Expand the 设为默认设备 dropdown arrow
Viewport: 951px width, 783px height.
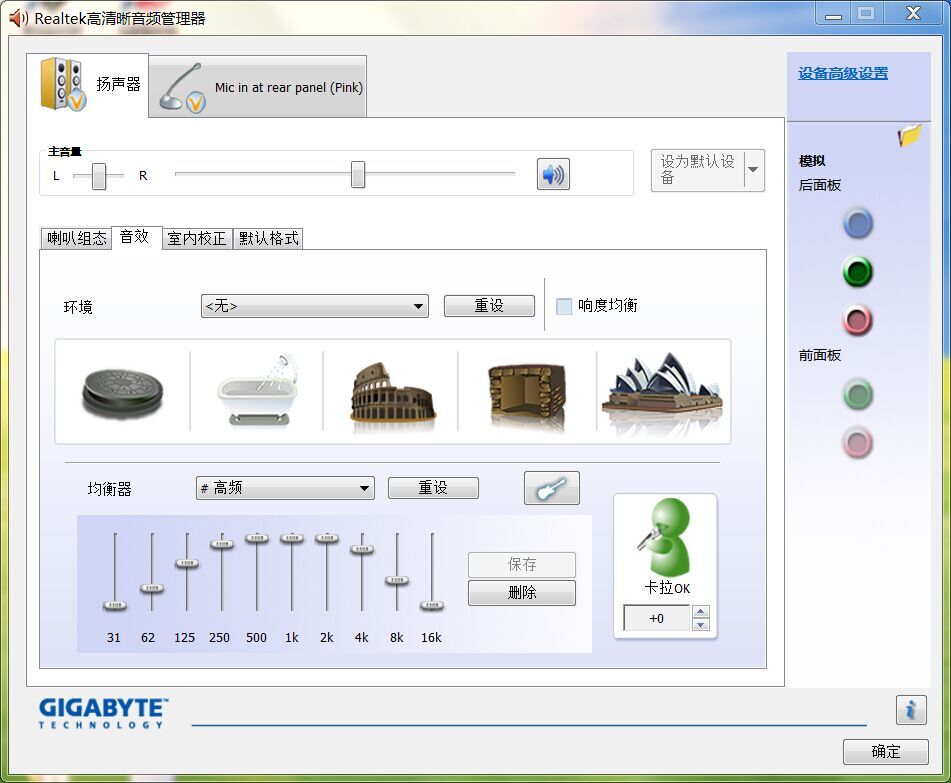(x=753, y=169)
